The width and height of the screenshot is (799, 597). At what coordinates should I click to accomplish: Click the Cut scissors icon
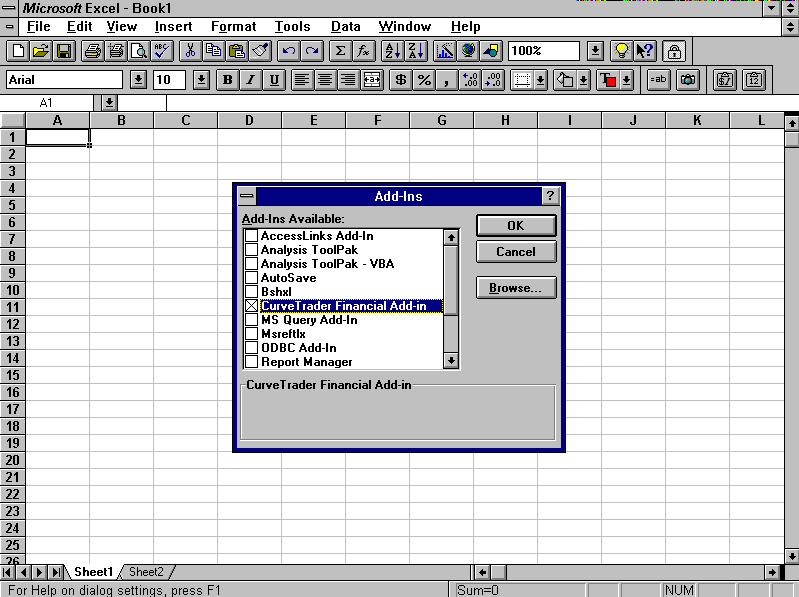coord(191,51)
